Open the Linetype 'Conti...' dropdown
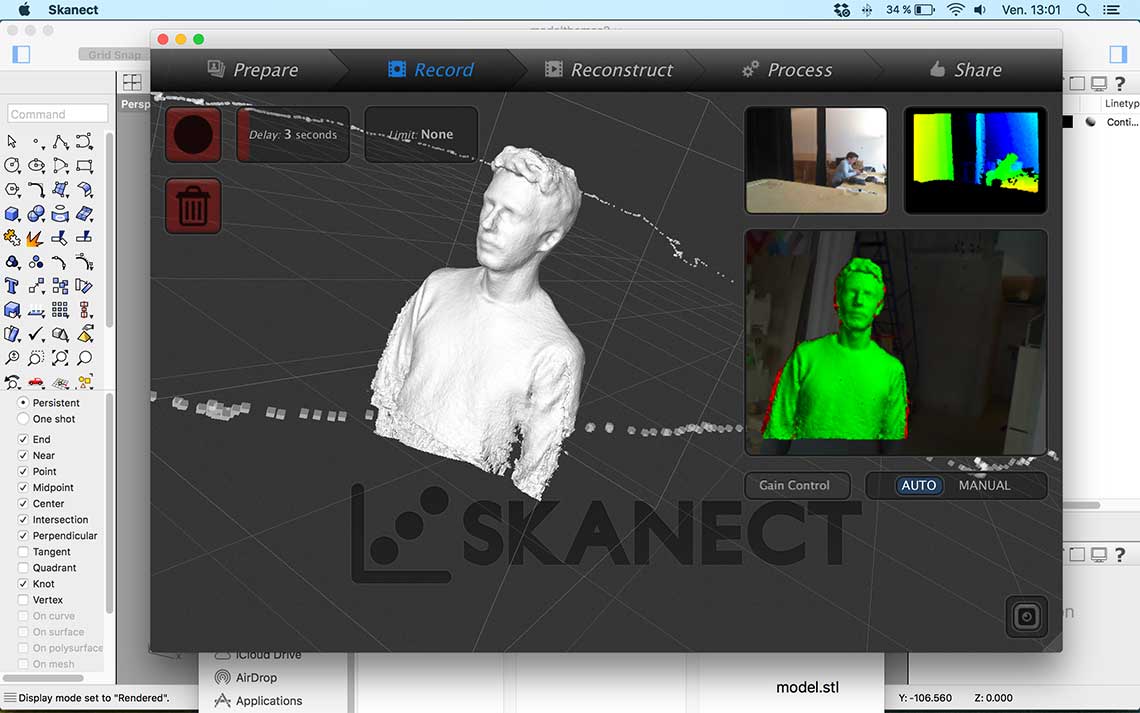This screenshot has height=713, width=1140. click(1122, 122)
